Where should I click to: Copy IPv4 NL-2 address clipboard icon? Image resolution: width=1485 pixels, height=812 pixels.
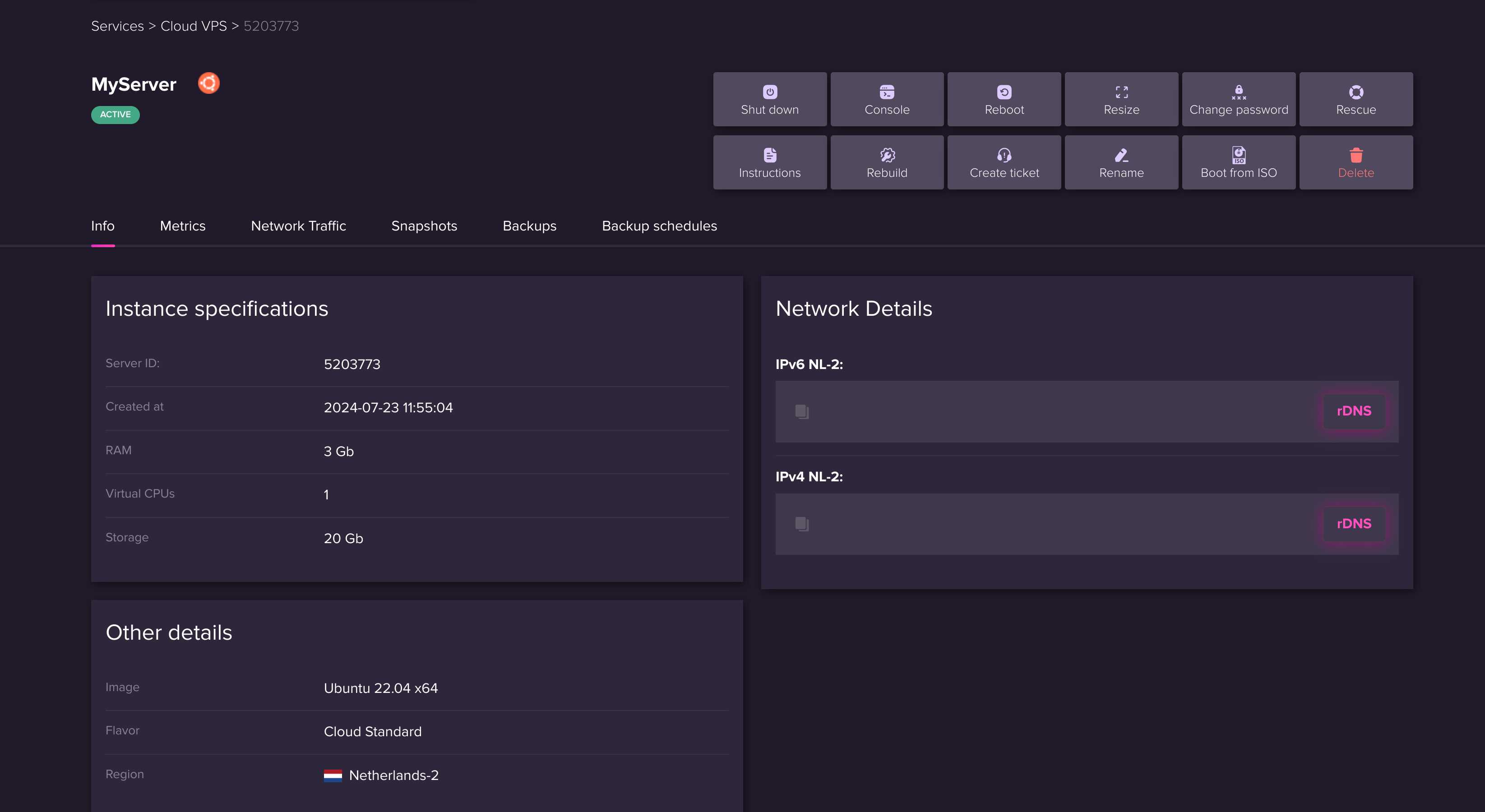(801, 523)
